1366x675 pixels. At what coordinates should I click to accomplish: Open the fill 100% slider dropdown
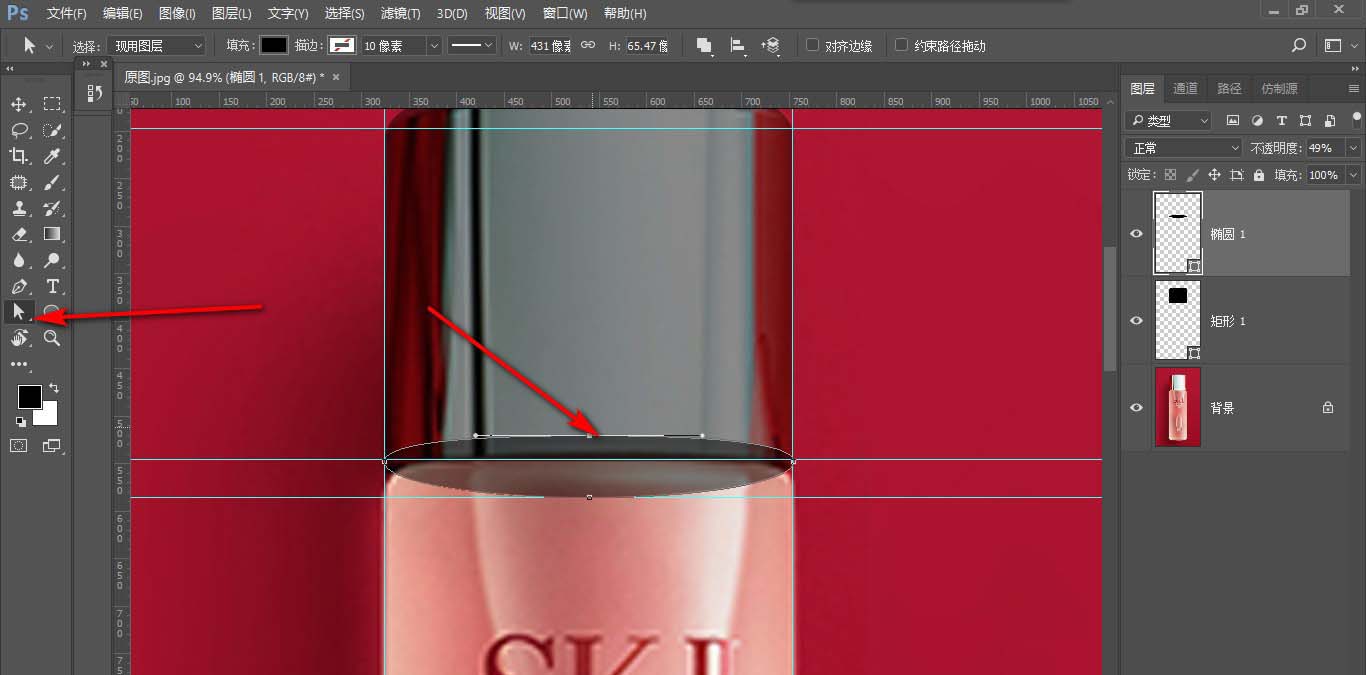coord(1354,175)
